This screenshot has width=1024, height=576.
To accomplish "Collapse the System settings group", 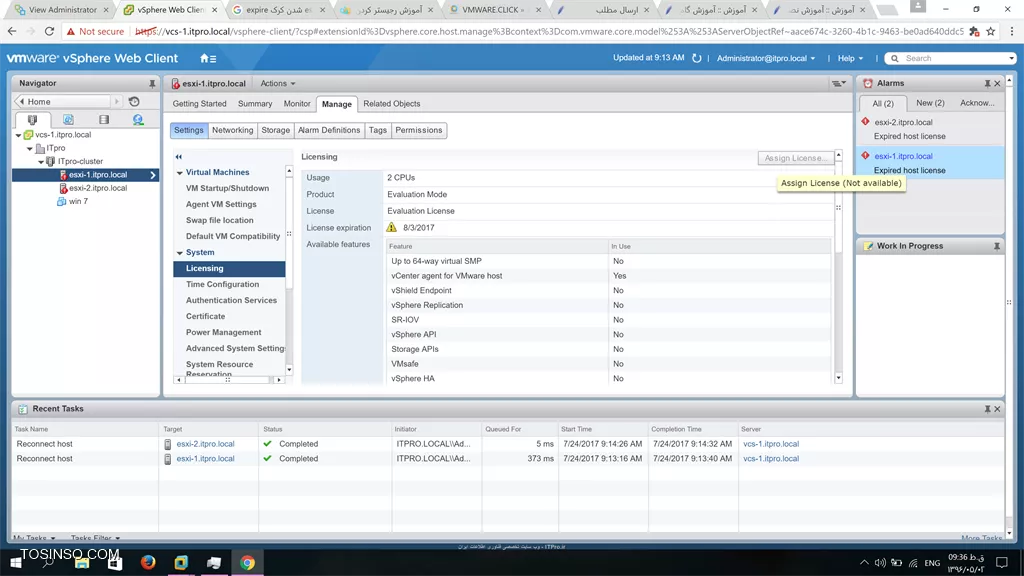I will point(180,253).
